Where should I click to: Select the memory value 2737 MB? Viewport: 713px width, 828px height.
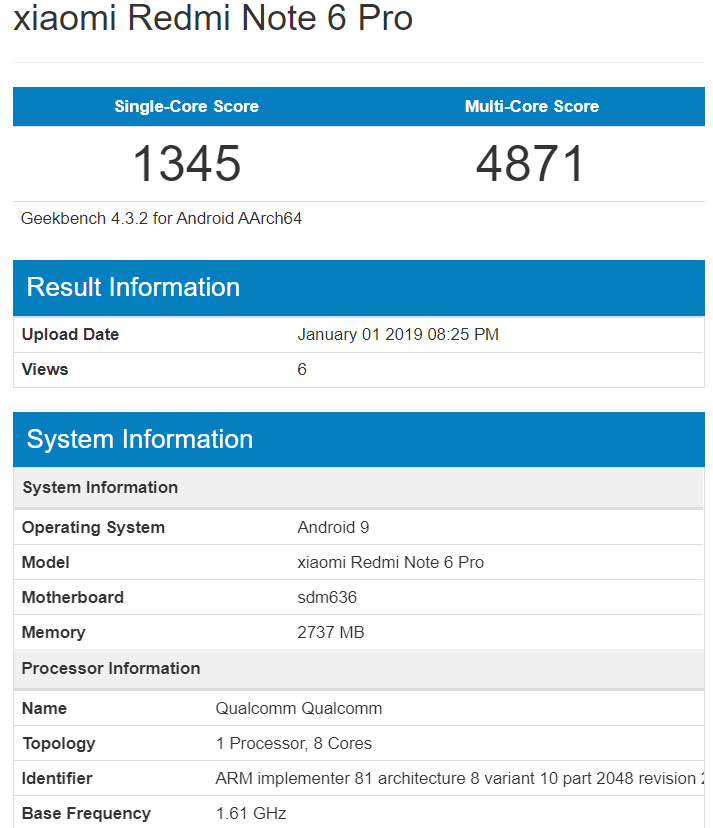coord(331,633)
